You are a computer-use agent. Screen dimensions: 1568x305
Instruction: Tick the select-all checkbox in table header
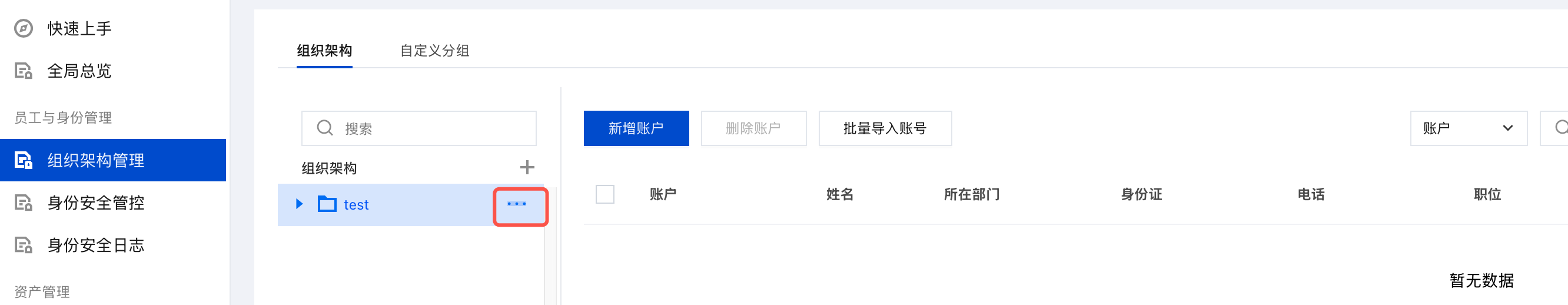[604, 194]
